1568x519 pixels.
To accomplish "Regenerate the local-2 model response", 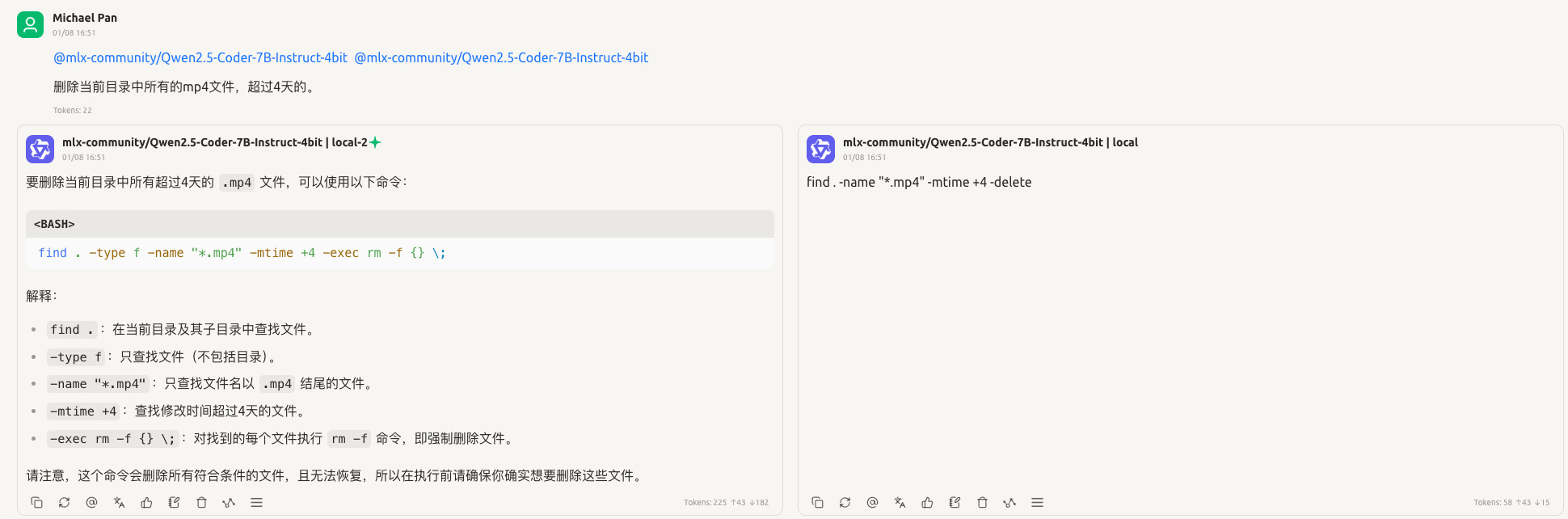I will click(x=64, y=502).
